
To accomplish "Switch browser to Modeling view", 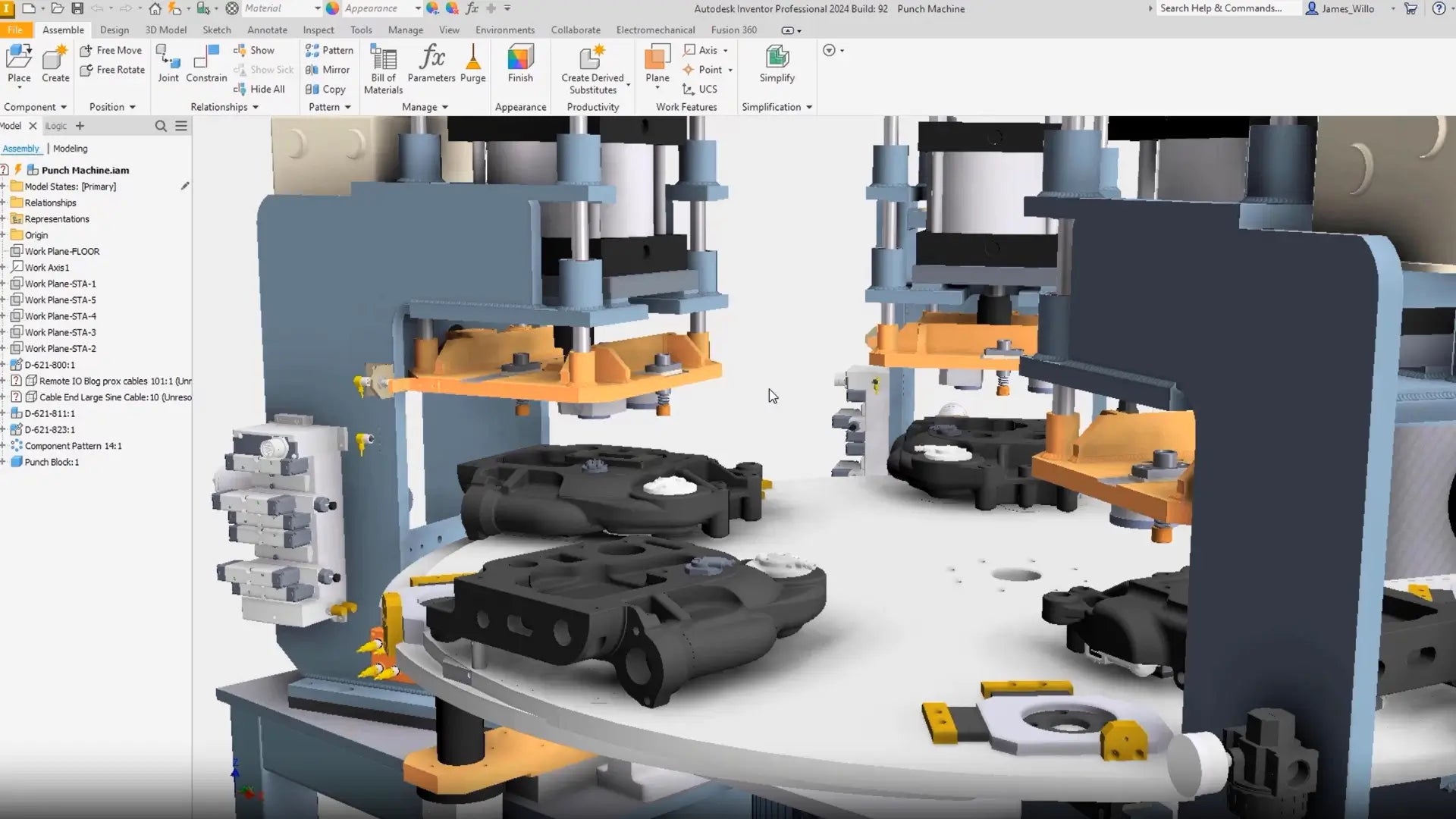I will 71,149.
